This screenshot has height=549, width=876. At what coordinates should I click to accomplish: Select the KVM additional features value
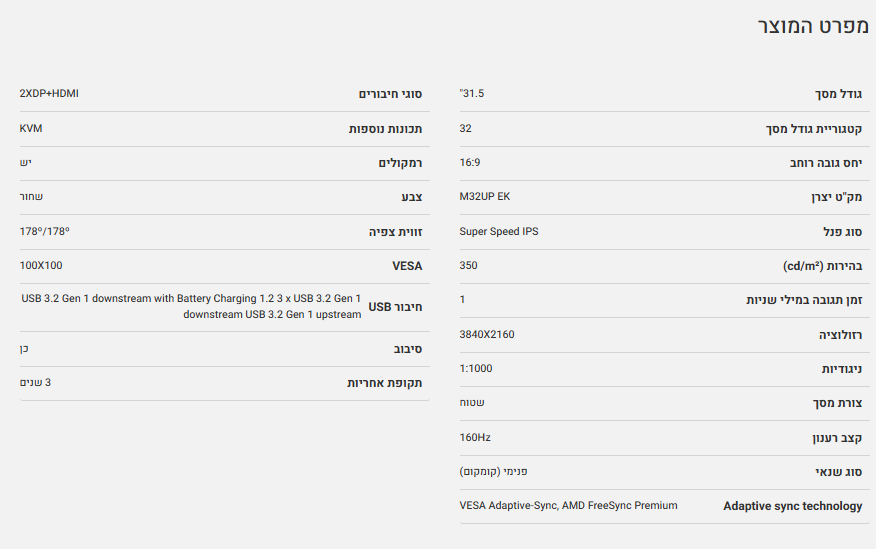pos(31,128)
